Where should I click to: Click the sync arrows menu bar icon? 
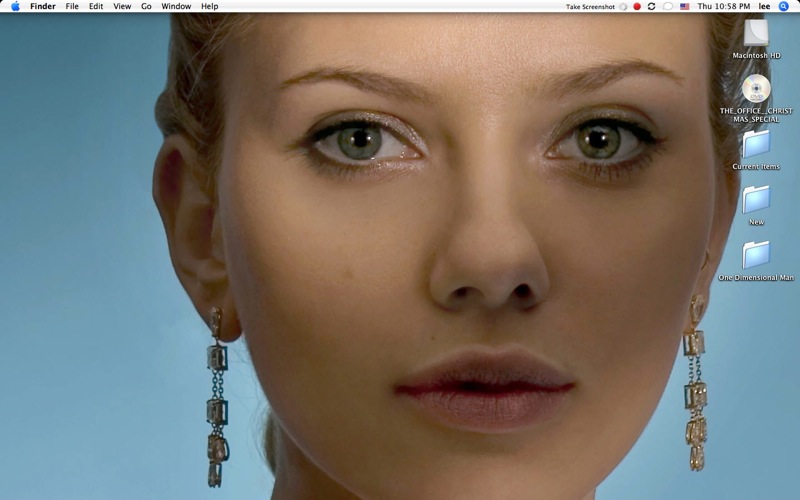652,7
